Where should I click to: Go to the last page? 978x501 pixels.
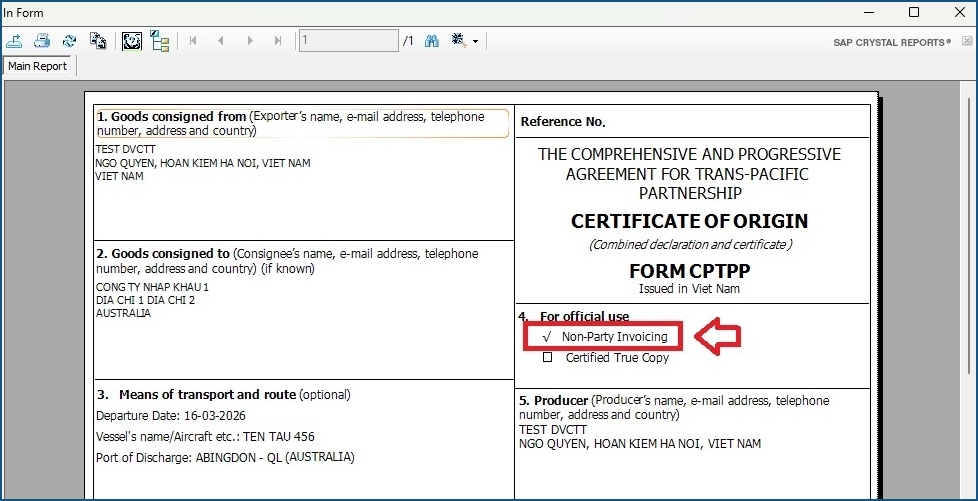click(278, 41)
